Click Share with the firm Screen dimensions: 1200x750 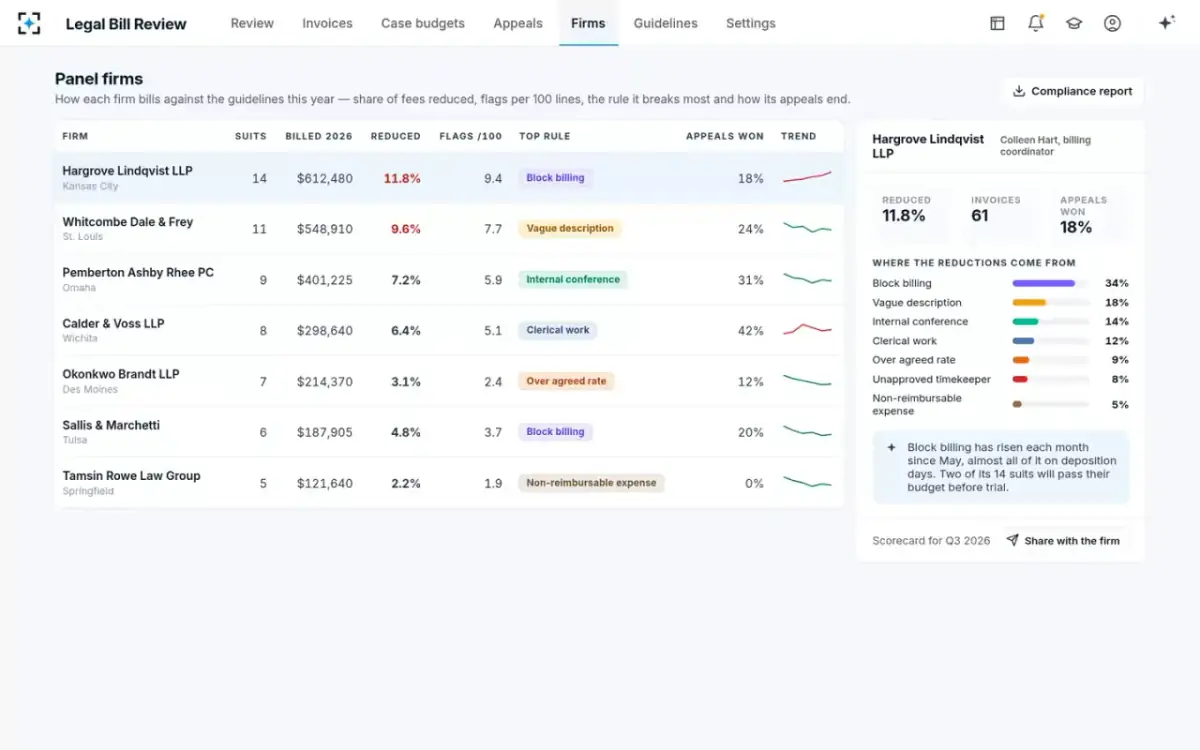[x=1062, y=541]
